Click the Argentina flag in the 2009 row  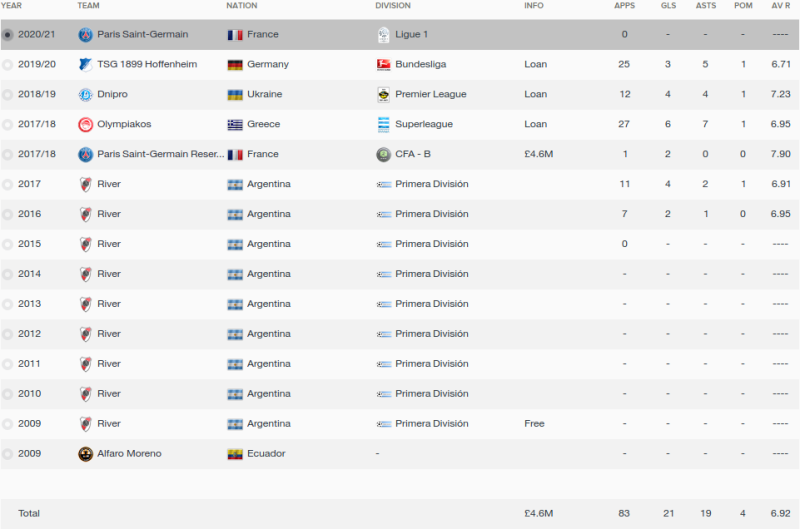[x=235, y=424]
